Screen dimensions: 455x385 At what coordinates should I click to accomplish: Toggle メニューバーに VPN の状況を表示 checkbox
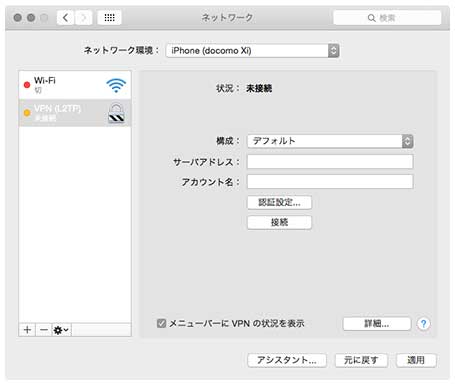pos(161,323)
